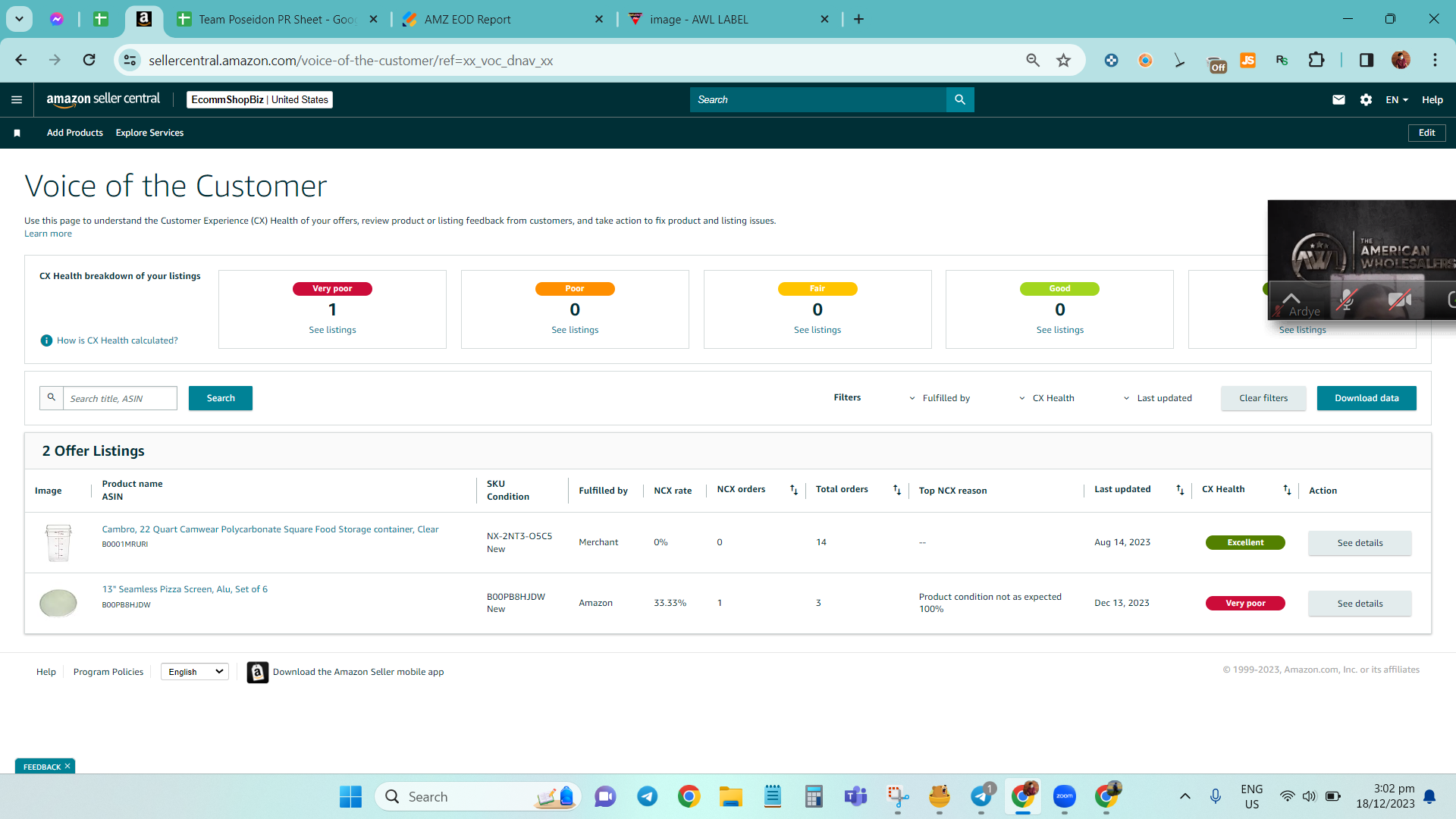1456x819 pixels.
Task: Open the tab search chevron in Chrome
Action: (x=19, y=19)
